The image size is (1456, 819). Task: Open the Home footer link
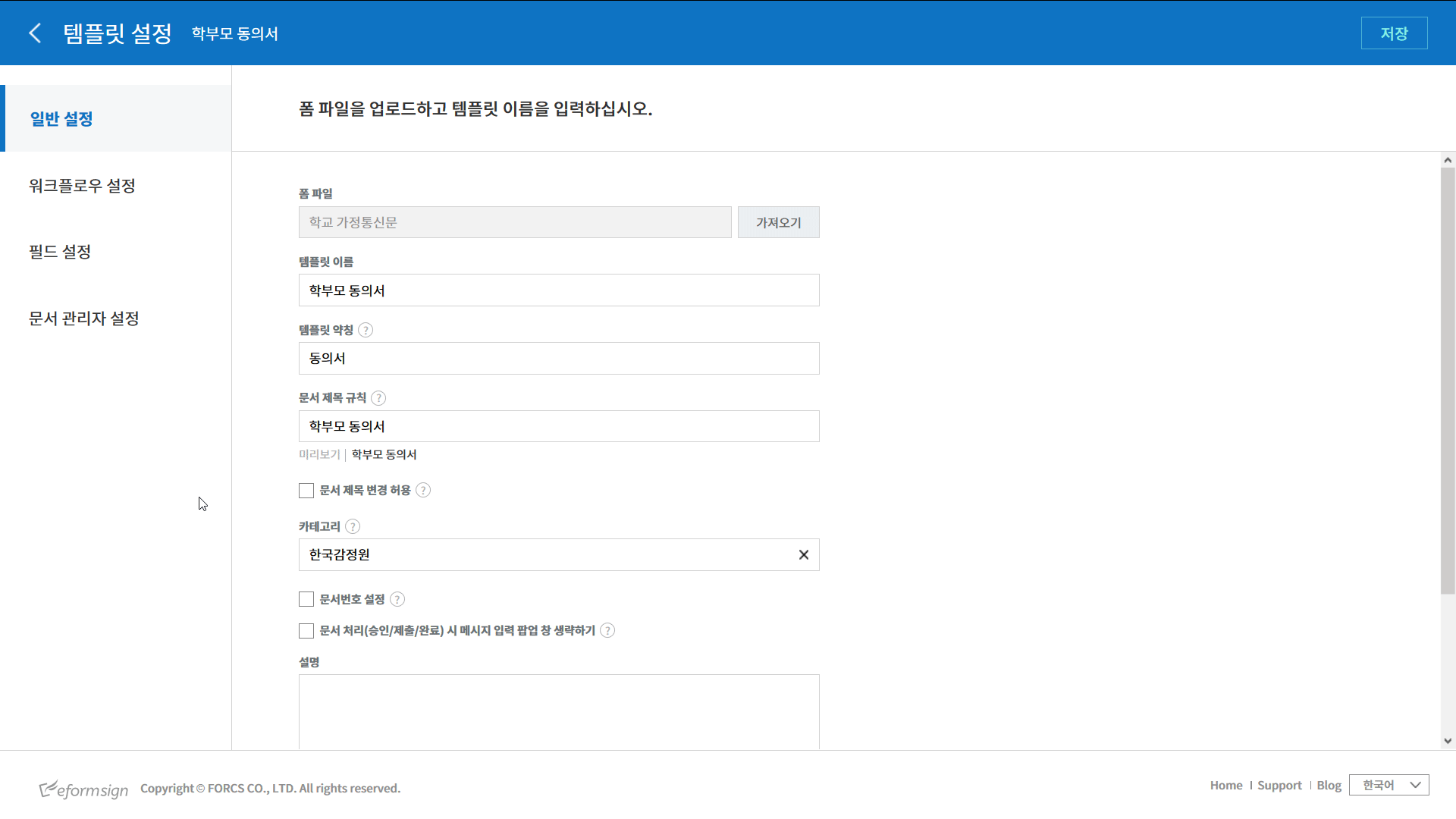tap(1226, 785)
